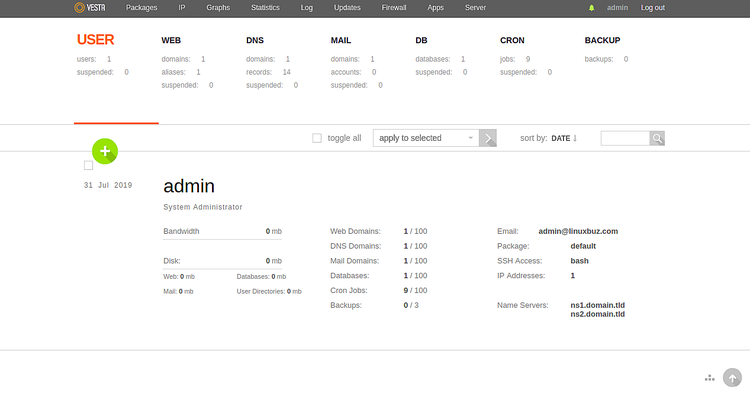Click the User Directories: 0 mb text
The height and width of the screenshot is (393, 750).
pos(269,291)
